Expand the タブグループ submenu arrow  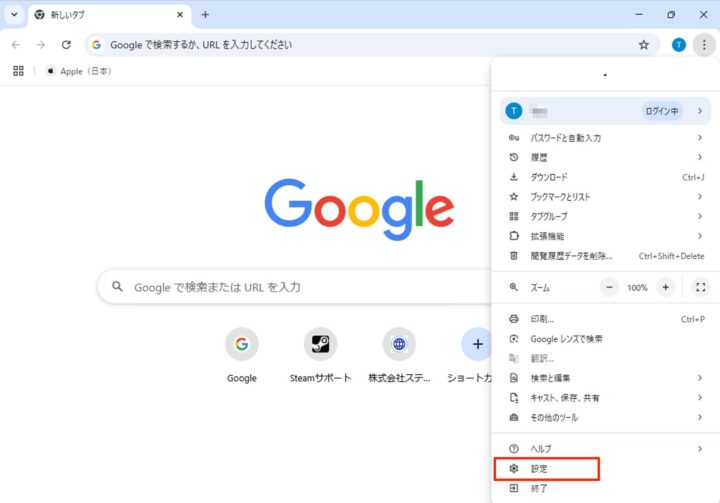(x=700, y=216)
